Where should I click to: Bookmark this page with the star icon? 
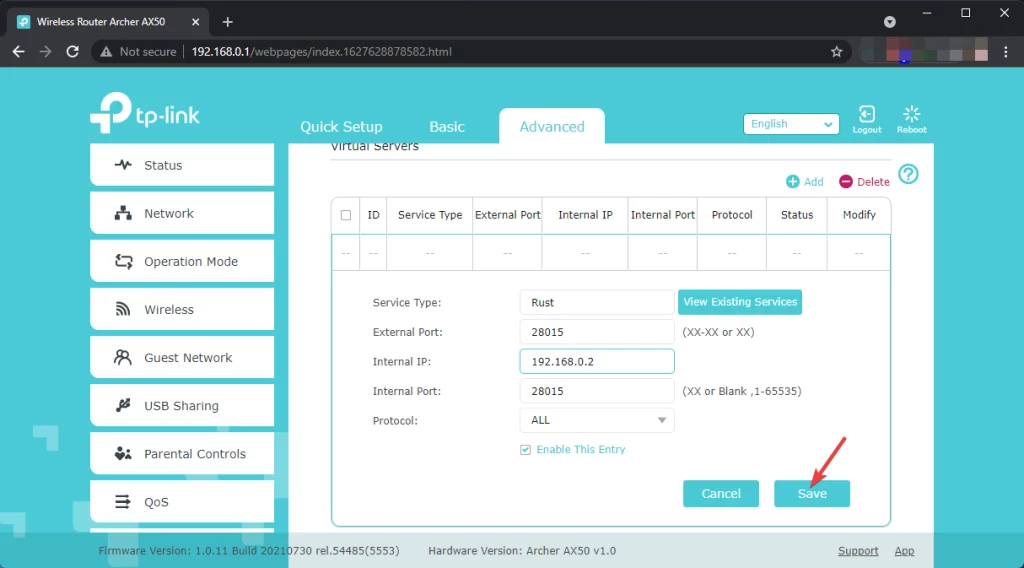click(x=837, y=52)
